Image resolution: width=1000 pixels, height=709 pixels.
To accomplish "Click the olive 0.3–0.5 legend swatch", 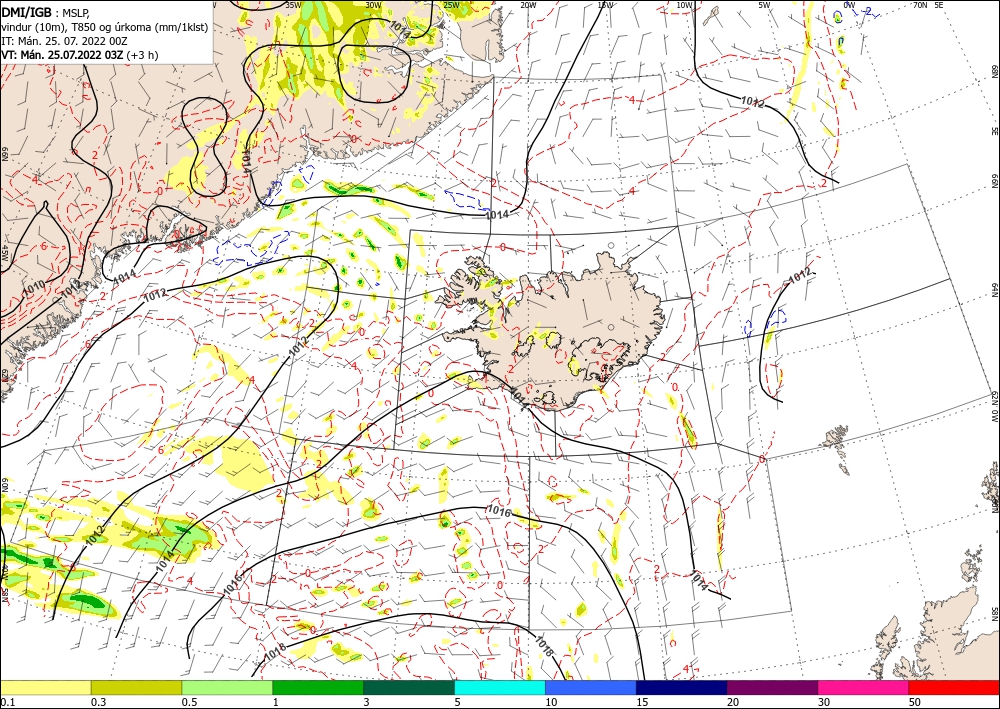I will (x=136, y=687).
